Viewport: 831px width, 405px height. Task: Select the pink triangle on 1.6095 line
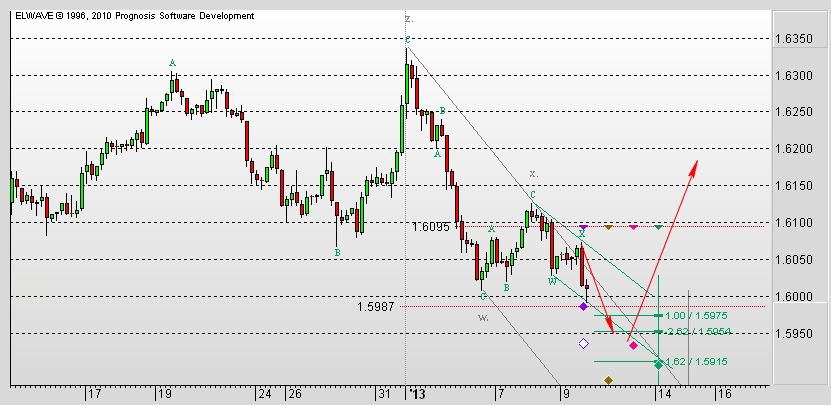tap(633, 227)
